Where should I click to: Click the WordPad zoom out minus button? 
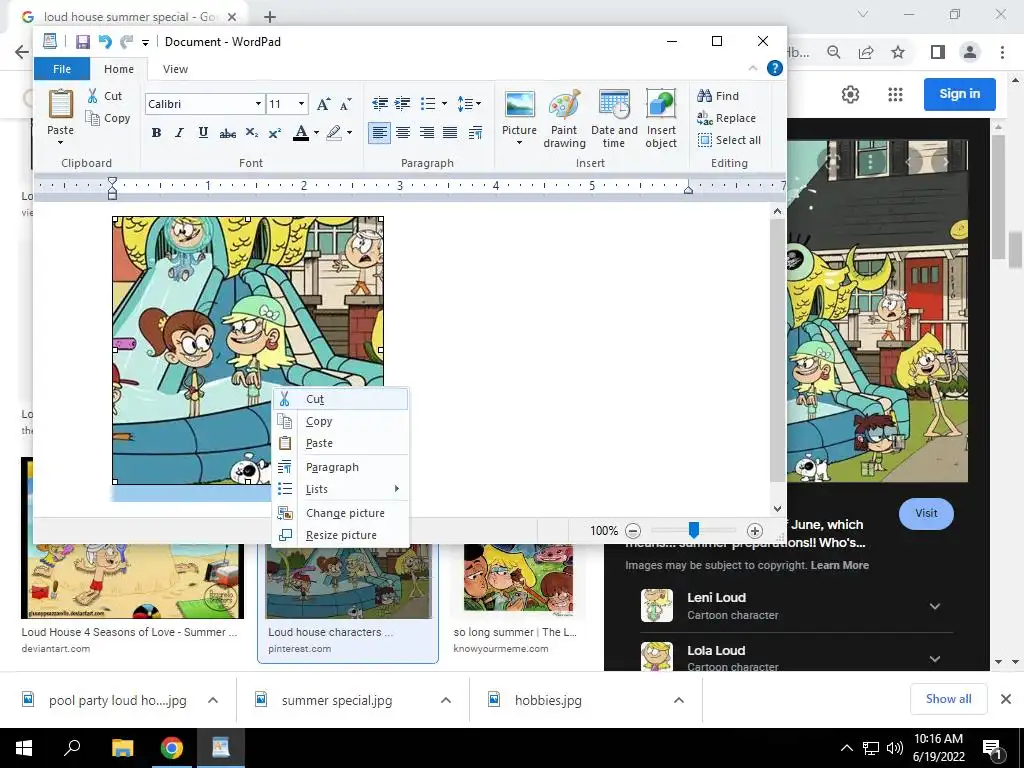tap(633, 531)
